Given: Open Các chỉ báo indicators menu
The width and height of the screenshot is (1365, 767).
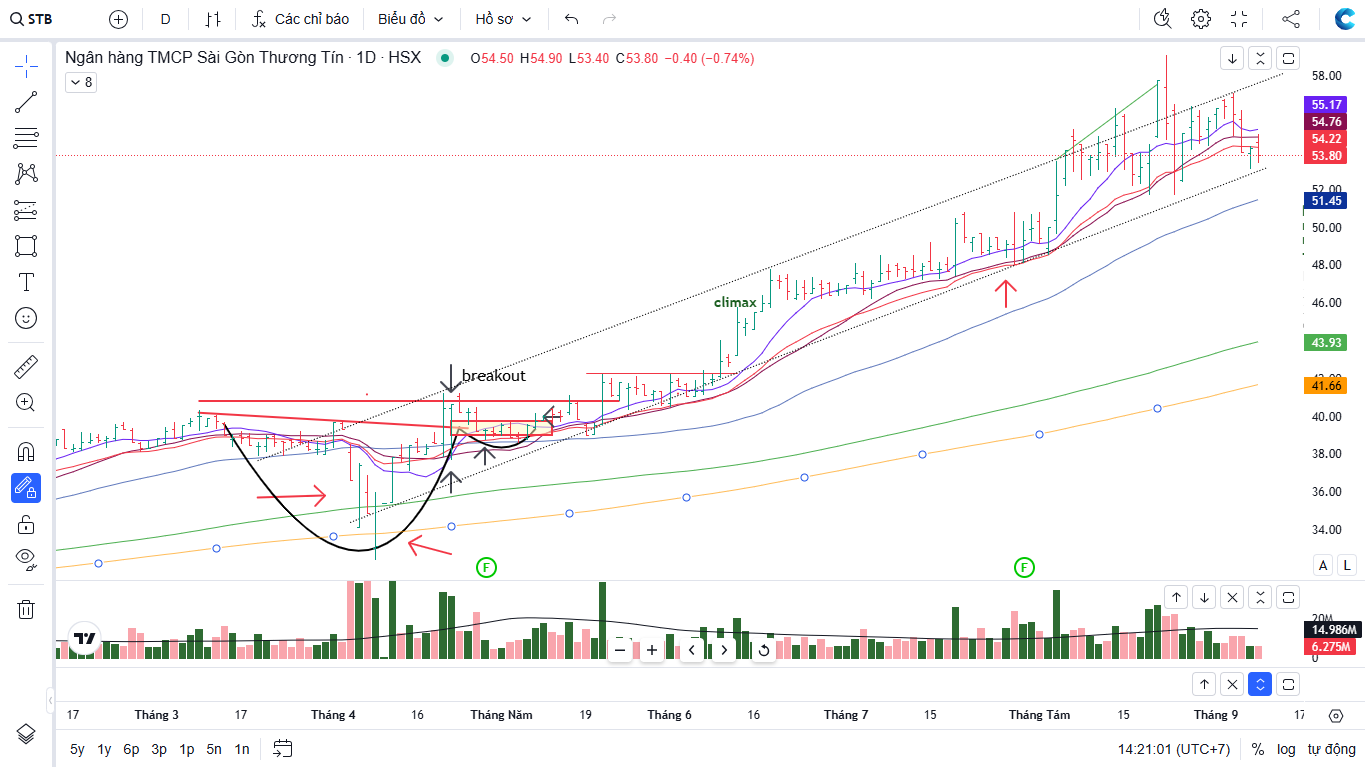Looking at the screenshot, I should pyautogui.click(x=300, y=19).
